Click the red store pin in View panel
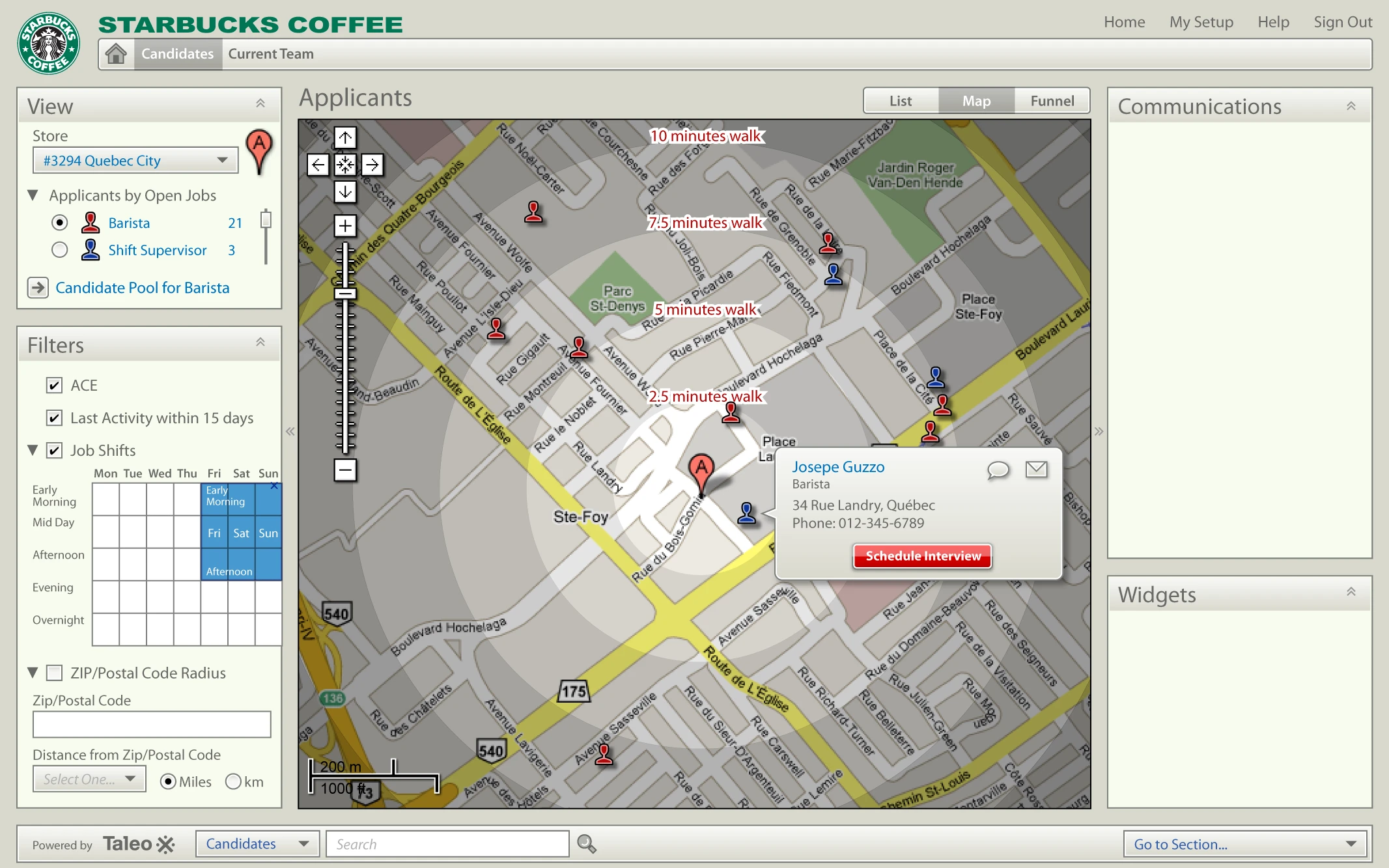1389x868 pixels. point(259,152)
